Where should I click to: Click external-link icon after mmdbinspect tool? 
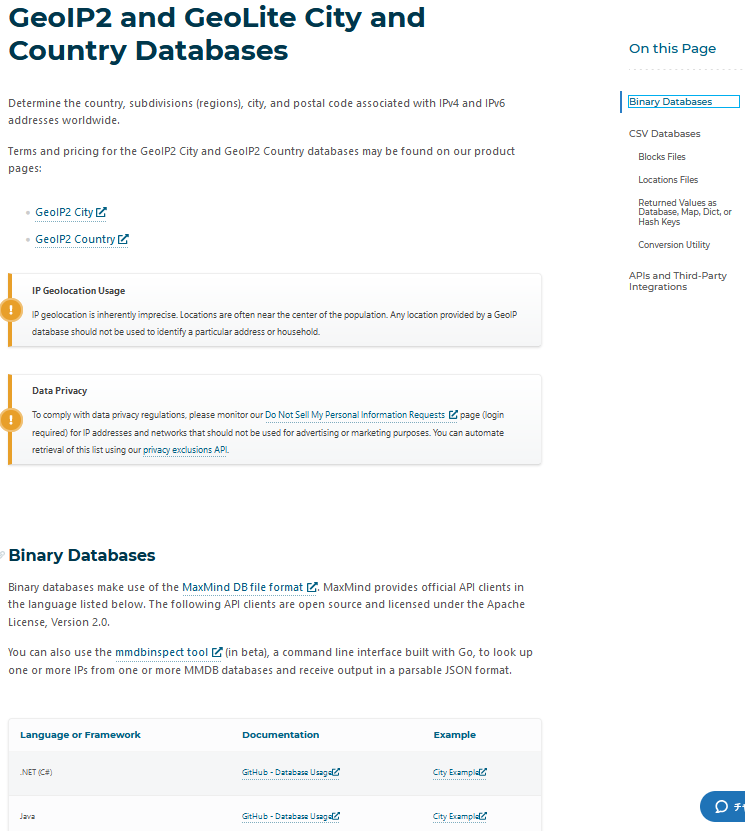[x=217, y=652]
